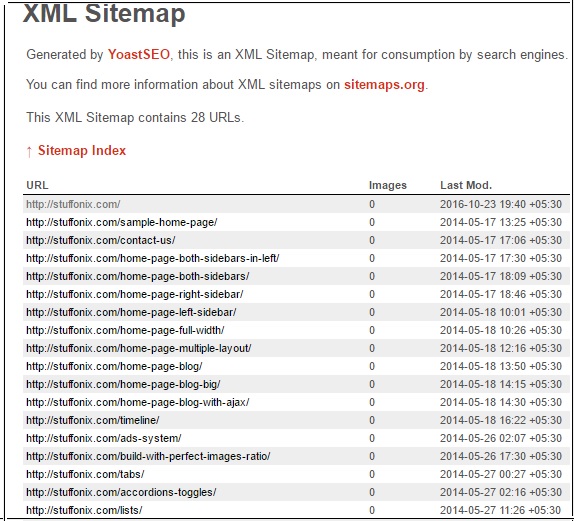Viewport: 574px width, 521px height.
Task: Open the timeline URL
Action: pyautogui.click(x=93, y=420)
